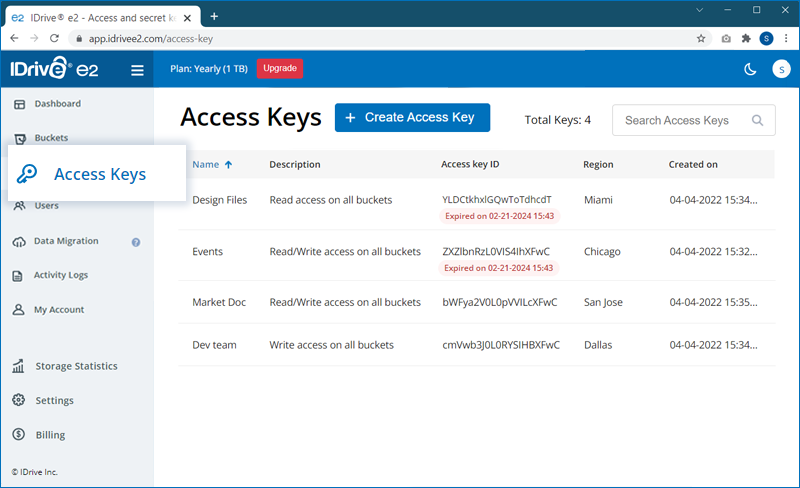Switch to dark mode moon icon

pos(750,69)
